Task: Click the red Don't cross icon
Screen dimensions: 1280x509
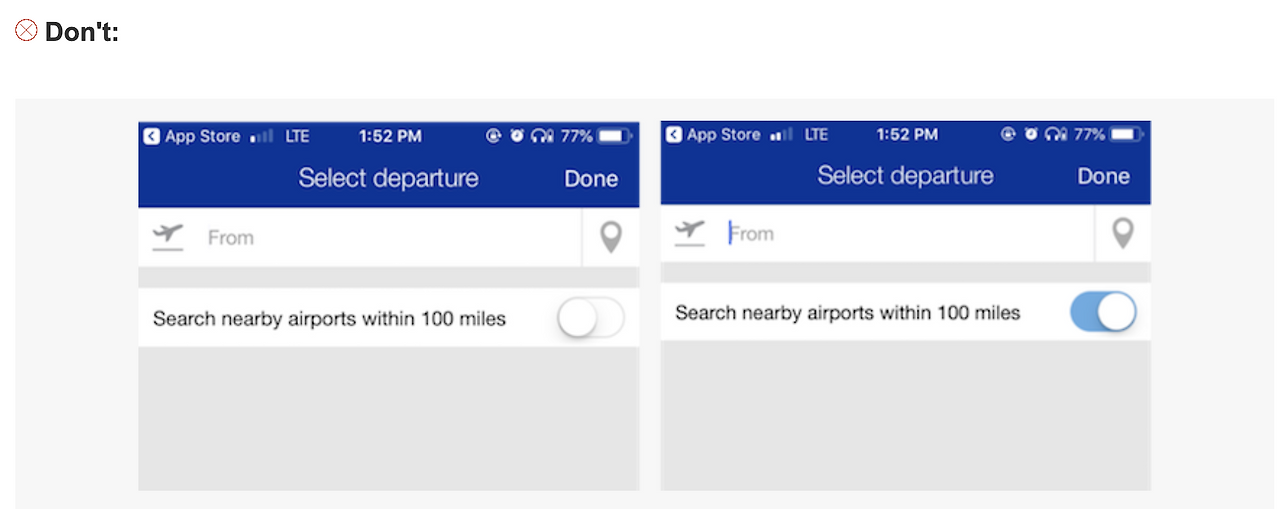Action: pyautogui.click(x=27, y=31)
